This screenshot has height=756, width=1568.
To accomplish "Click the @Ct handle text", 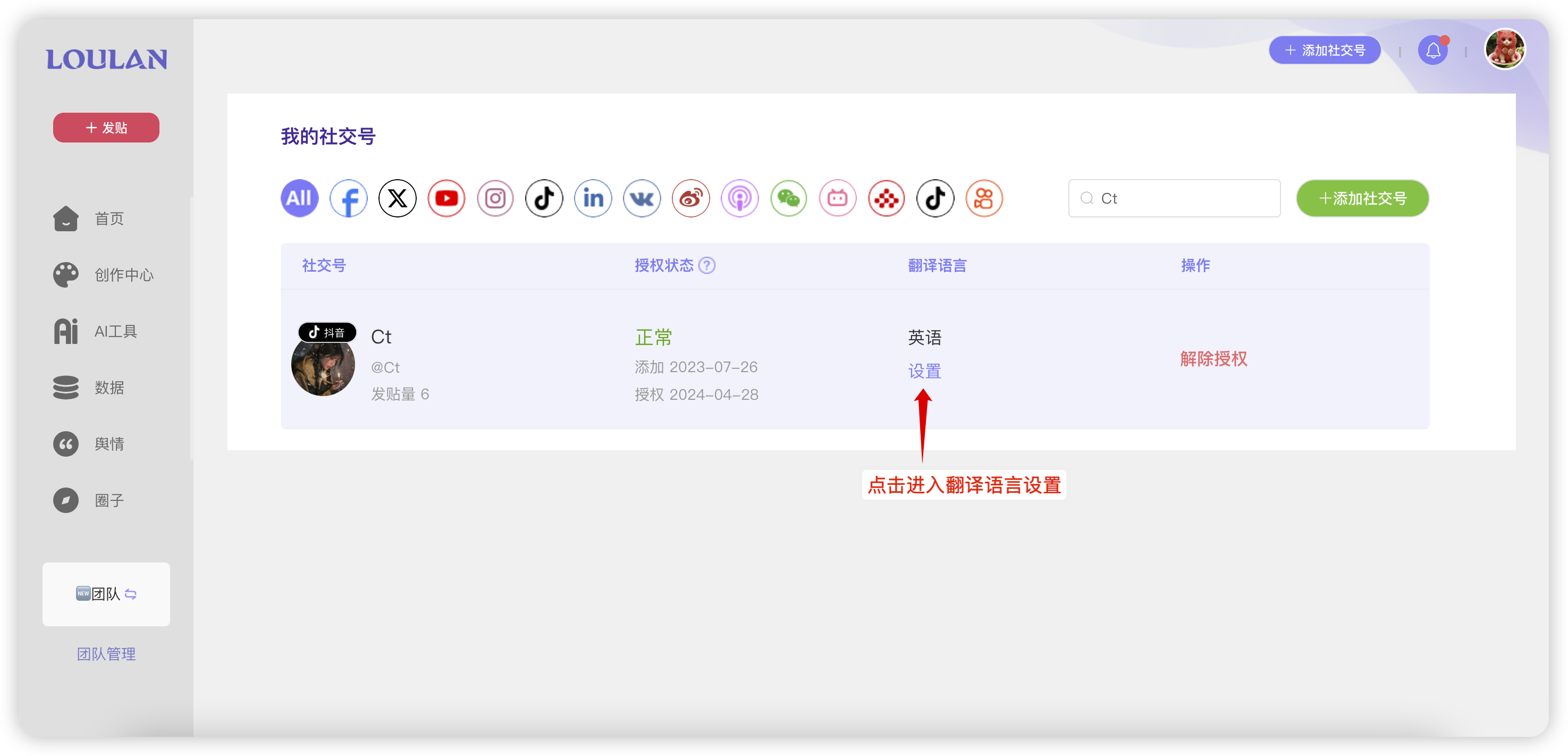I will tap(385, 368).
